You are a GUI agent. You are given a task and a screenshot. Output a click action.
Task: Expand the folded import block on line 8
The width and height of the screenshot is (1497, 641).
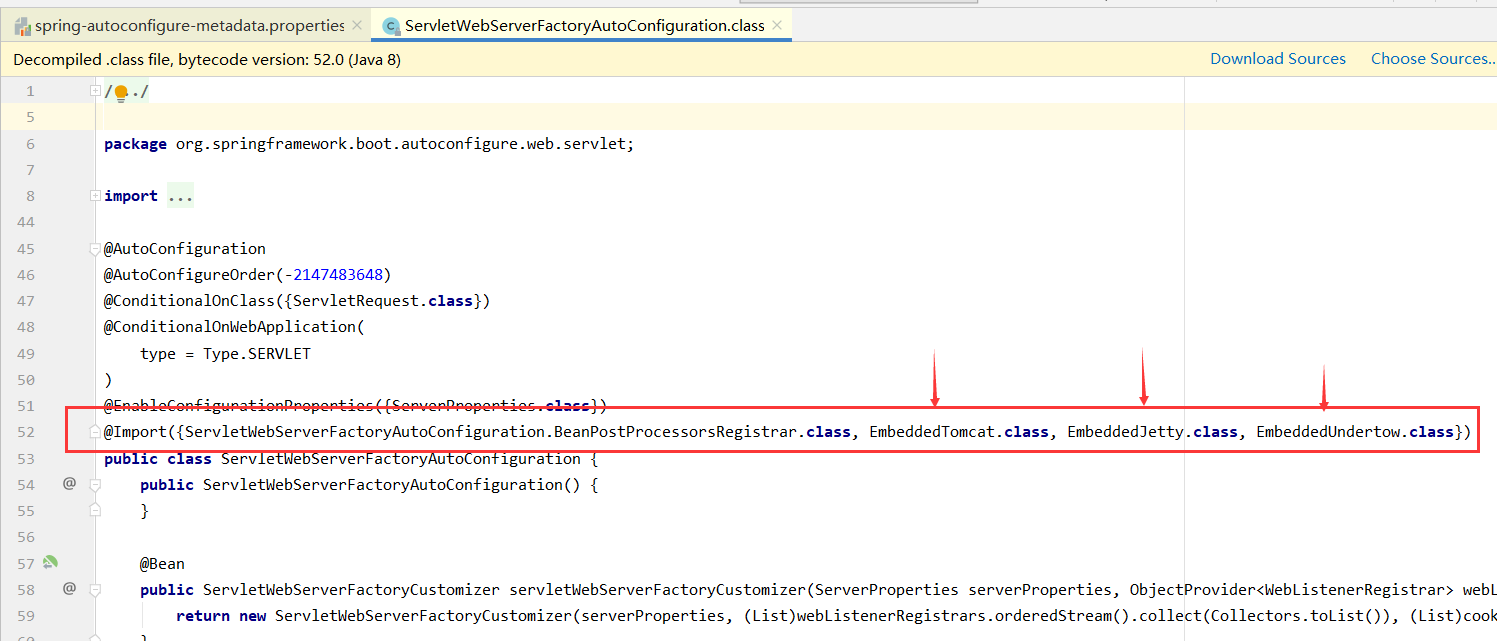(95, 196)
